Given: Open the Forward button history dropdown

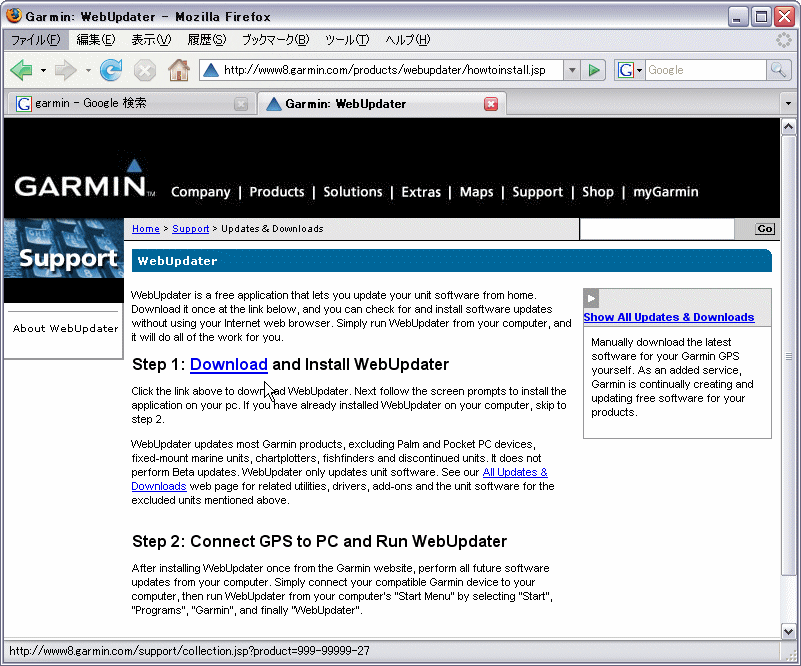Looking at the screenshot, I should tap(88, 70).
